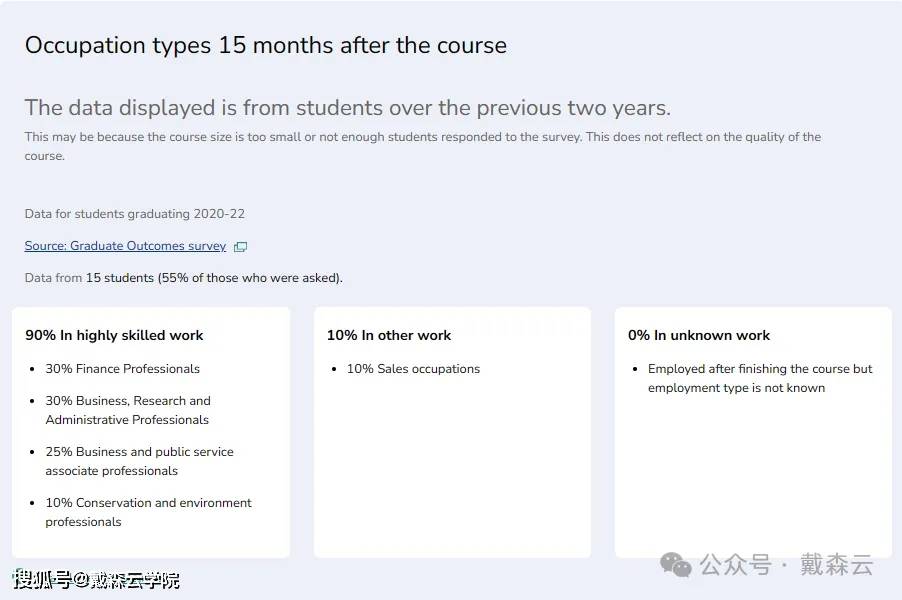
Task: Click the 'data displayed is from students' subtitle
Action: click(x=347, y=108)
